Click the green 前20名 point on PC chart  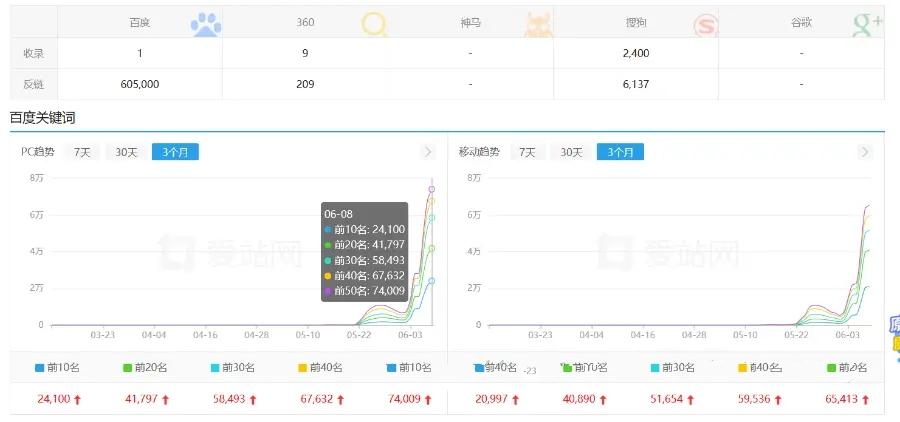[432, 249]
